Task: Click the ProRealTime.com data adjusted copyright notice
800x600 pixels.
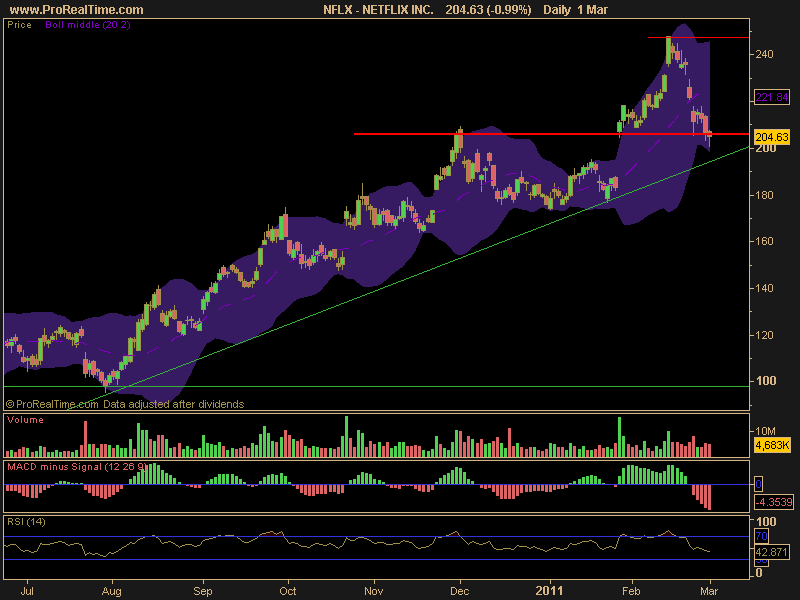Action: click(x=125, y=404)
